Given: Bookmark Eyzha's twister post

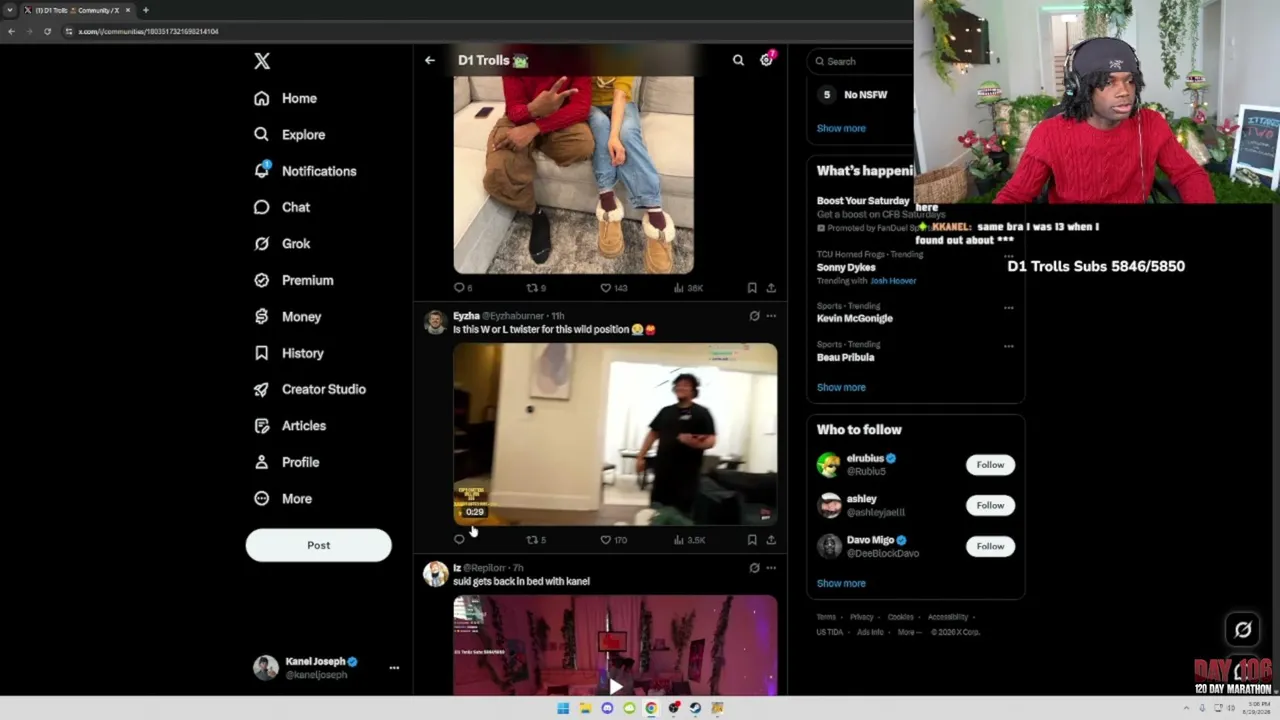Looking at the screenshot, I should 752,540.
